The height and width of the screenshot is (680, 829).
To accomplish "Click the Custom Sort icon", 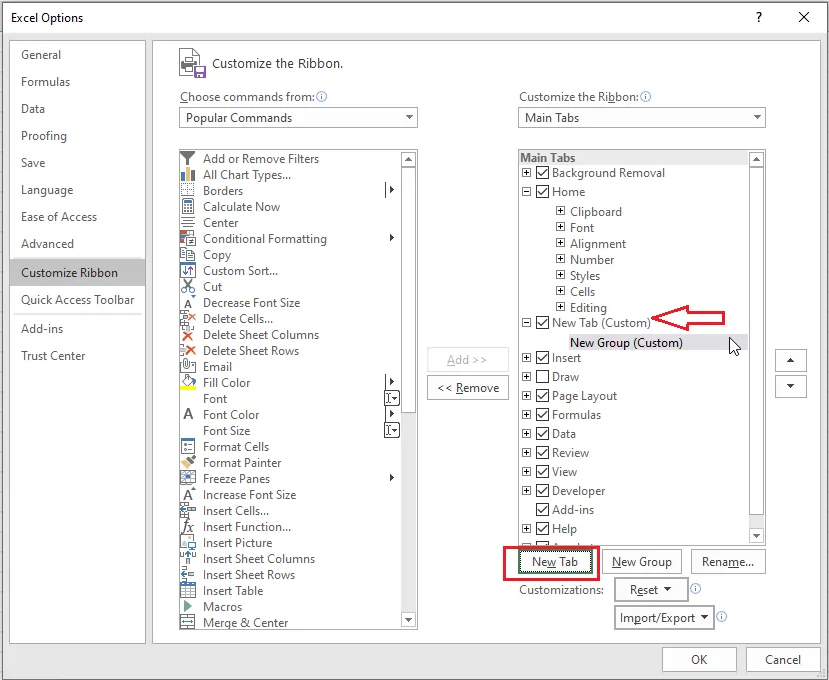I will 188,271.
